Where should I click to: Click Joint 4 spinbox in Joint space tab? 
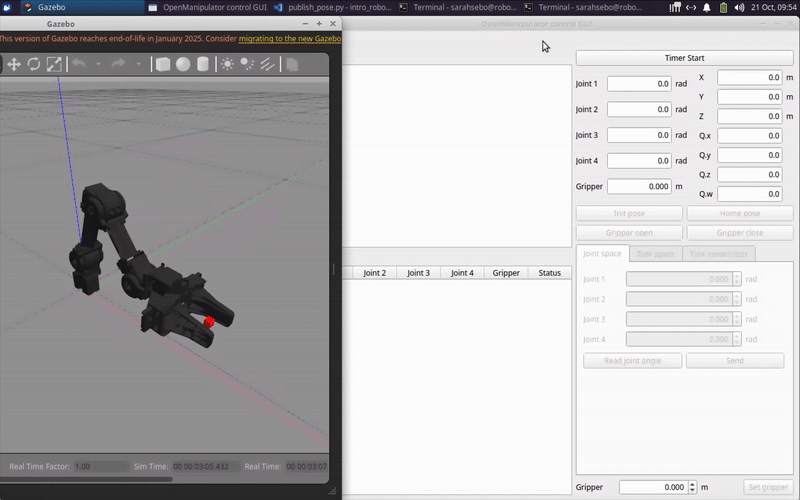(x=684, y=339)
